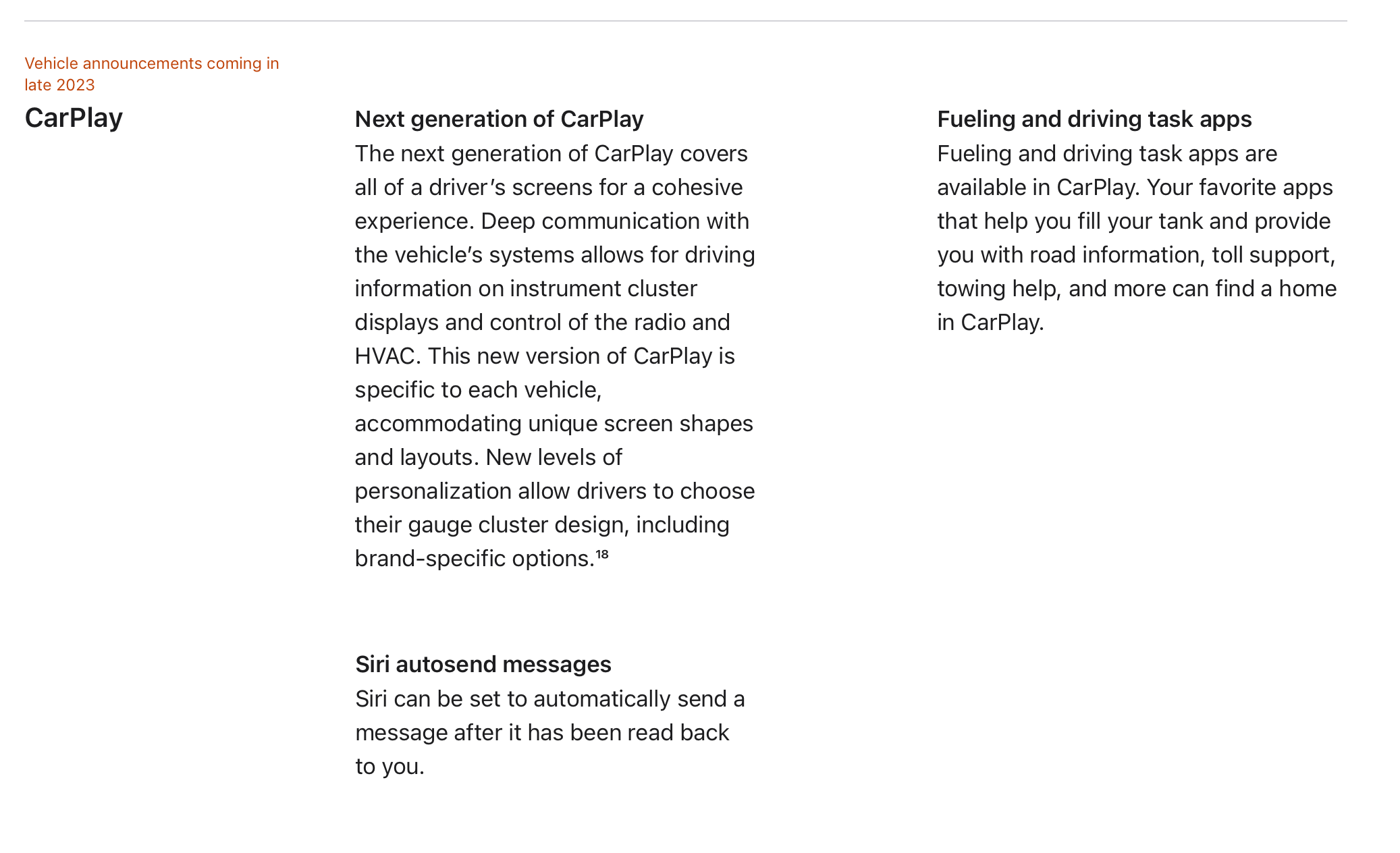
Task: Click the orange "Vehicle announcements coming in" text
Action: coord(152,63)
